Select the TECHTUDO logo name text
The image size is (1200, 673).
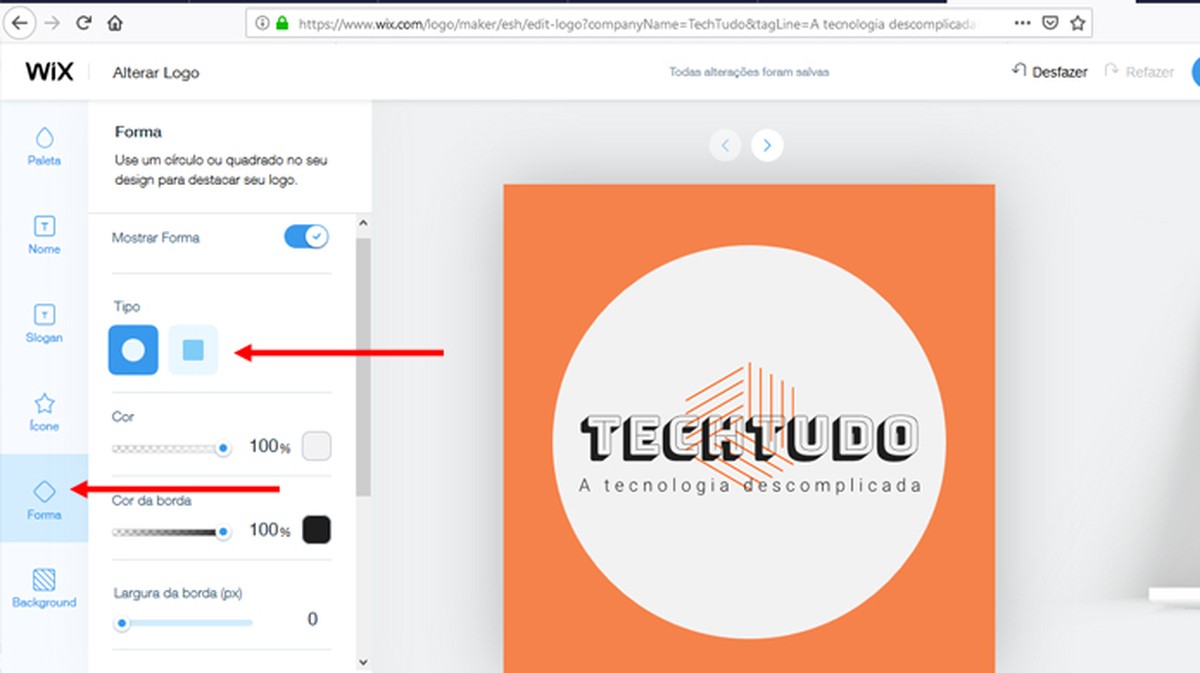749,438
